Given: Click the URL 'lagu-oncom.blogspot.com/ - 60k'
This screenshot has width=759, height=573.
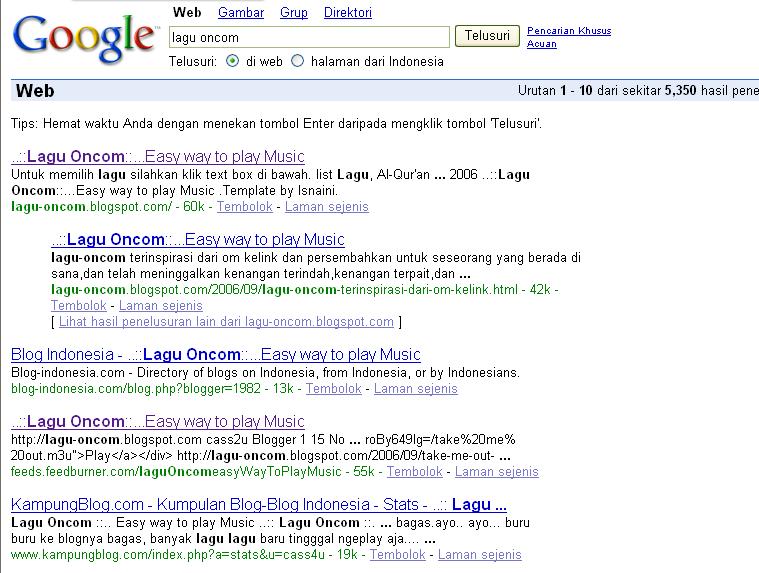Looking at the screenshot, I should [107, 207].
